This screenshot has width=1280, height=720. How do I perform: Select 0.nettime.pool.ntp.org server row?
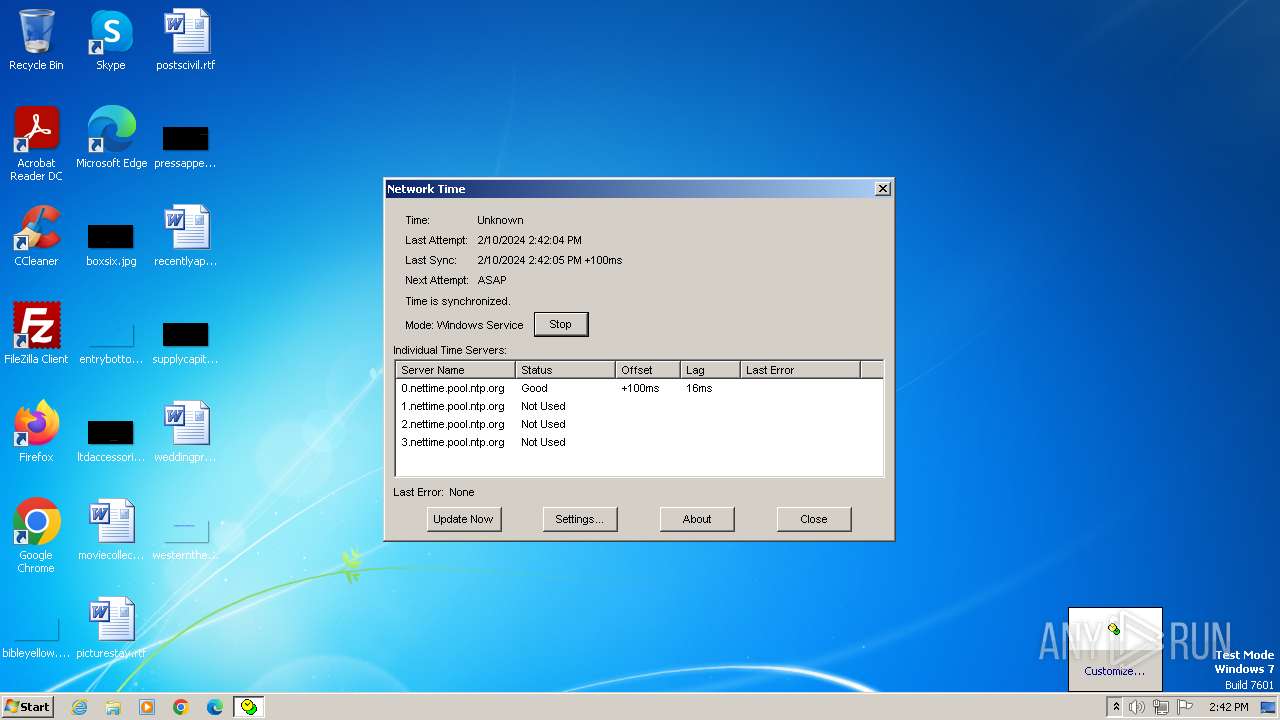(639, 388)
